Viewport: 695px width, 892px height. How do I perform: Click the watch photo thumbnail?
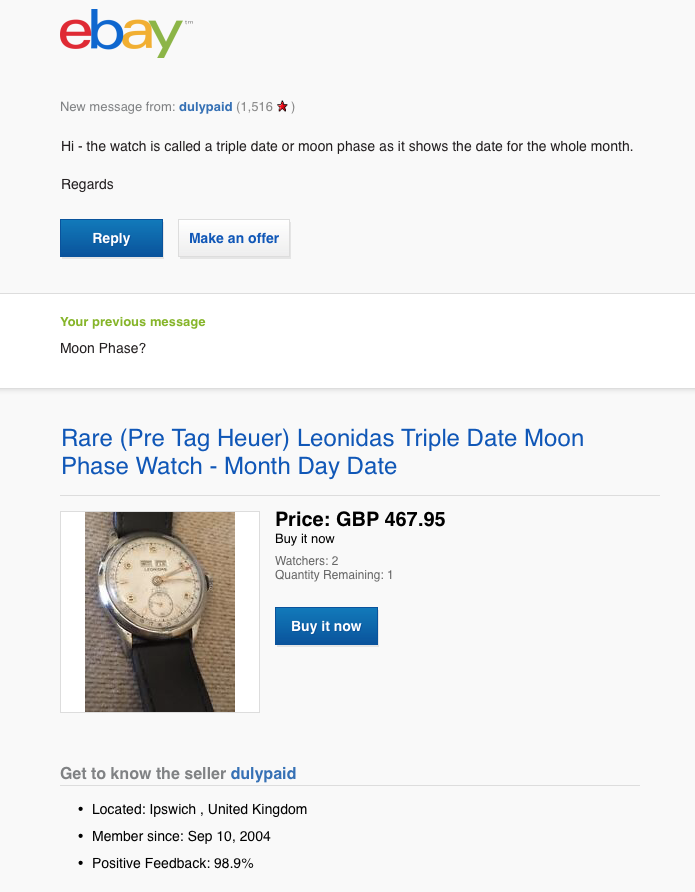tap(159, 611)
